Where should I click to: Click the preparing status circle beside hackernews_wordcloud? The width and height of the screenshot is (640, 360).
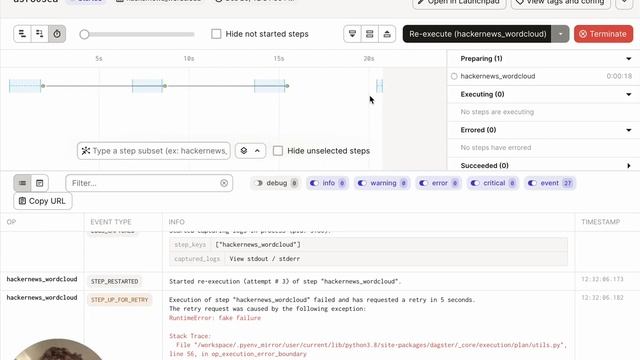[454, 76]
